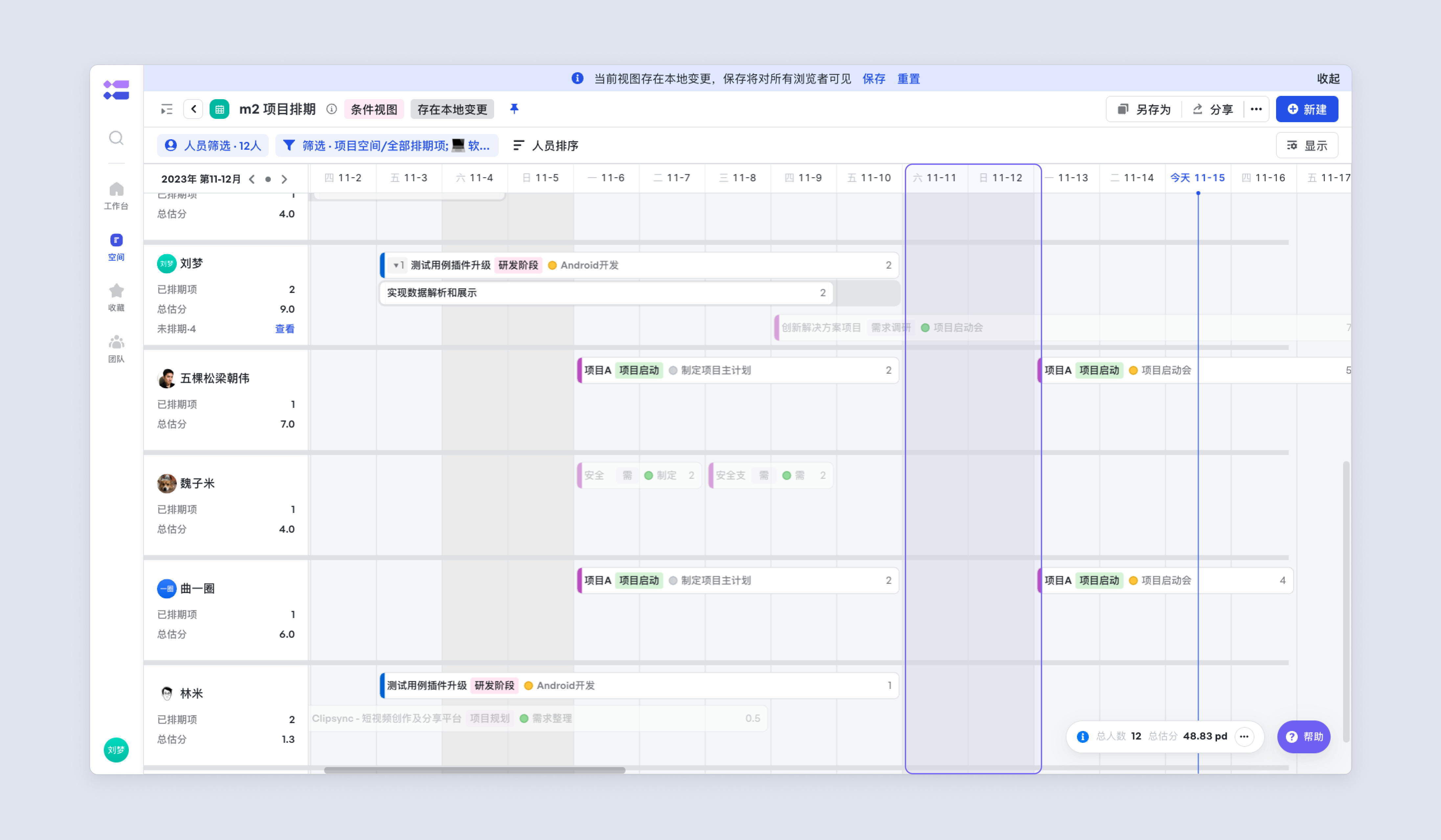
Task: Pin this view with the pushpin icon
Action: pyautogui.click(x=514, y=109)
